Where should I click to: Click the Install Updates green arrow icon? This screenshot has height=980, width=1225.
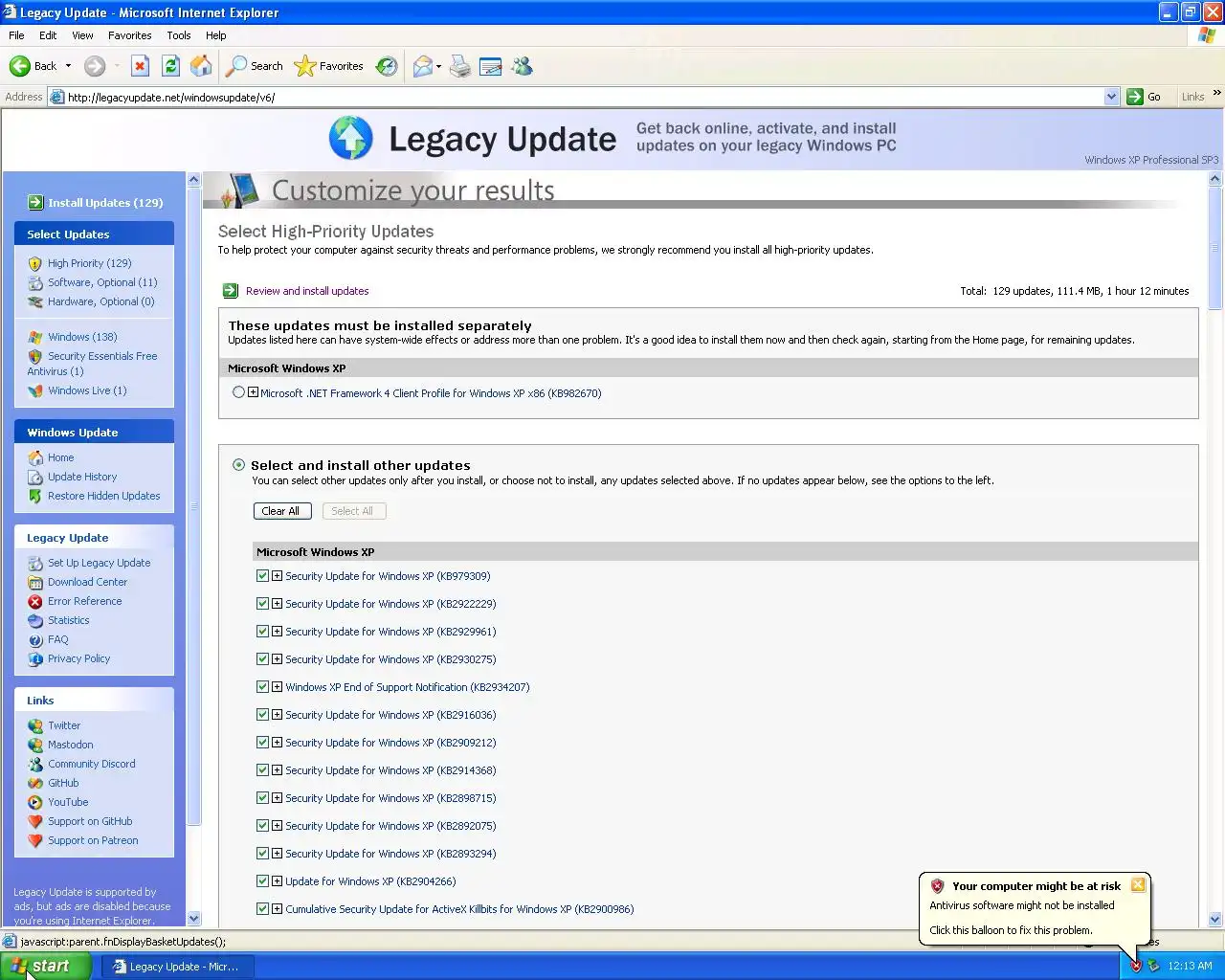point(35,202)
